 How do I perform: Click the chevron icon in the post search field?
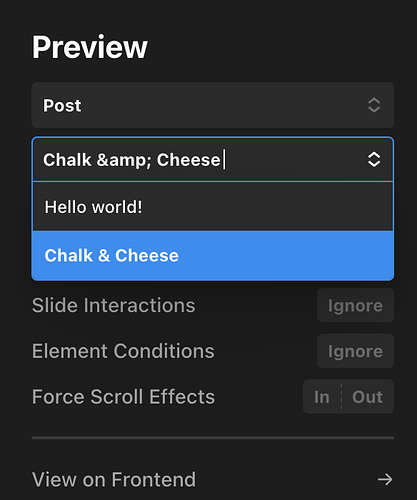374,159
